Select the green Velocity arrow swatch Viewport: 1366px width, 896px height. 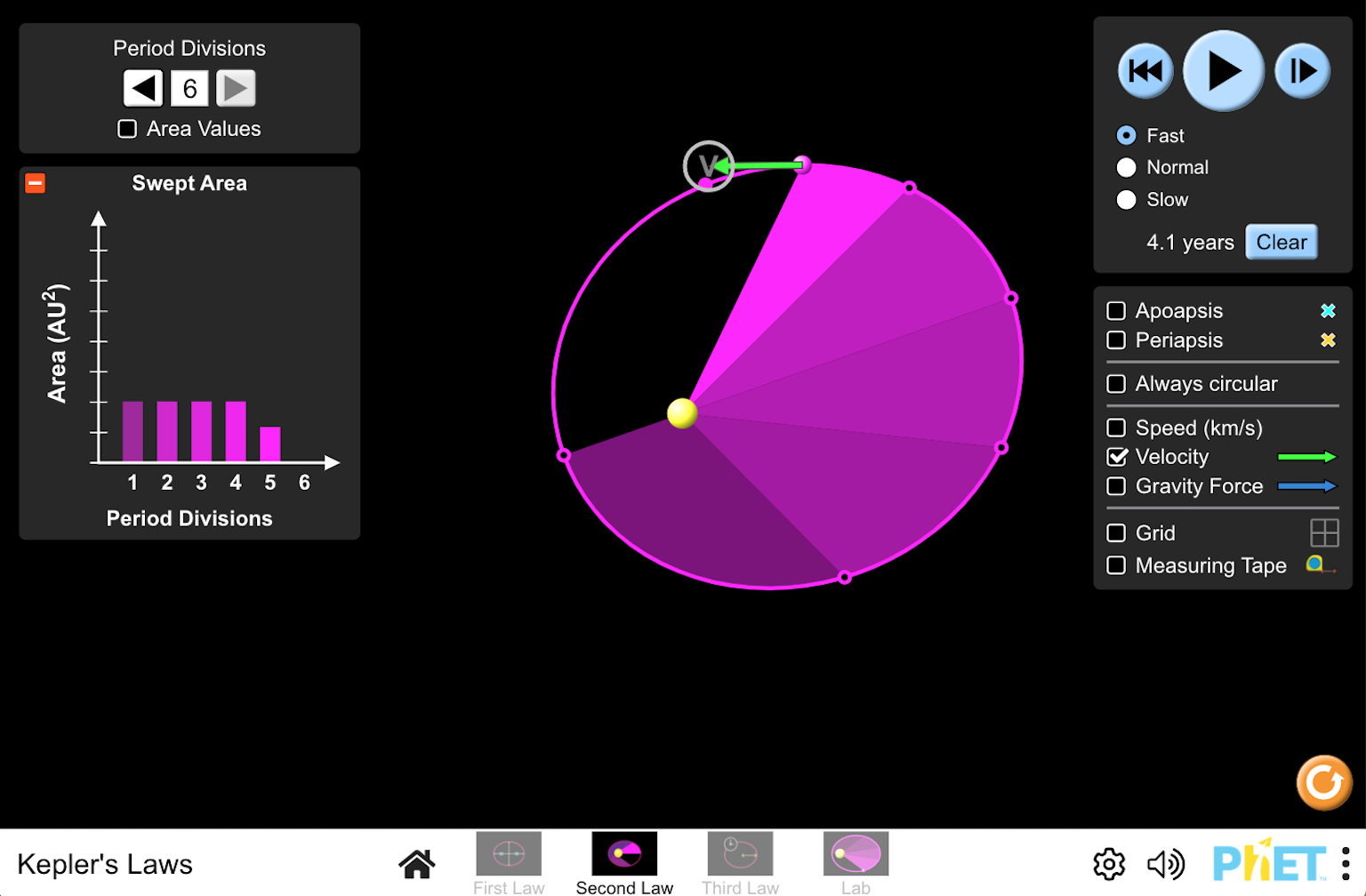(x=1306, y=456)
